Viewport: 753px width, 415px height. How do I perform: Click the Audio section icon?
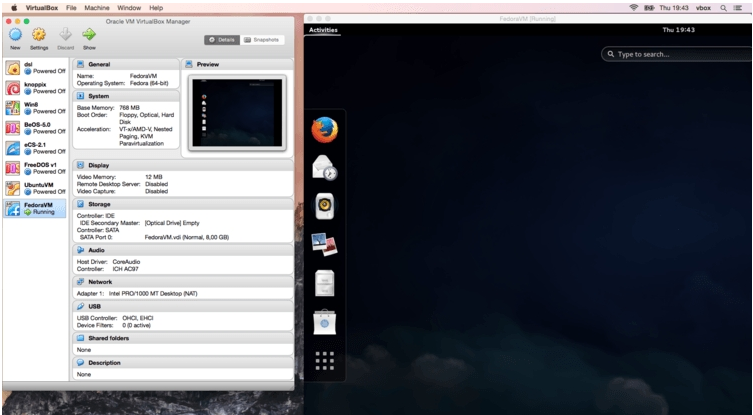[x=80, y=250]
